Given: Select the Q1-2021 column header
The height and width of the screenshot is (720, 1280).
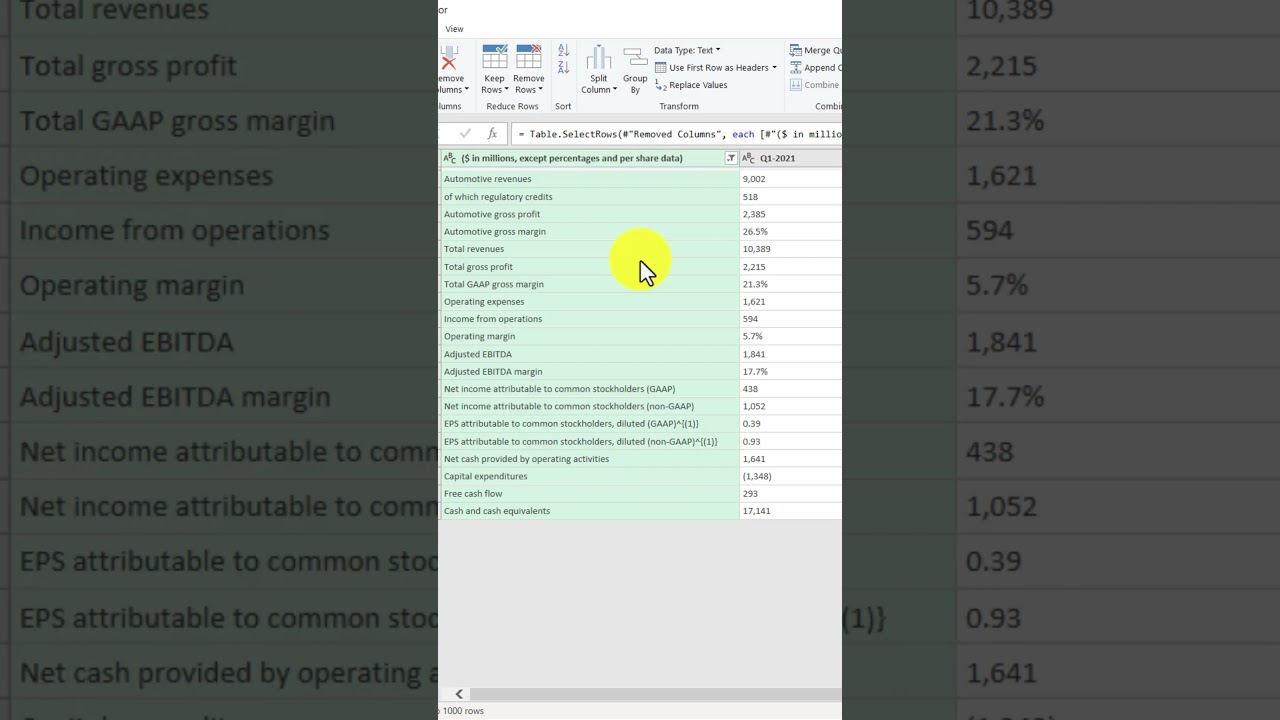Looking at the screenshot, I should click(x=791, y=158).
